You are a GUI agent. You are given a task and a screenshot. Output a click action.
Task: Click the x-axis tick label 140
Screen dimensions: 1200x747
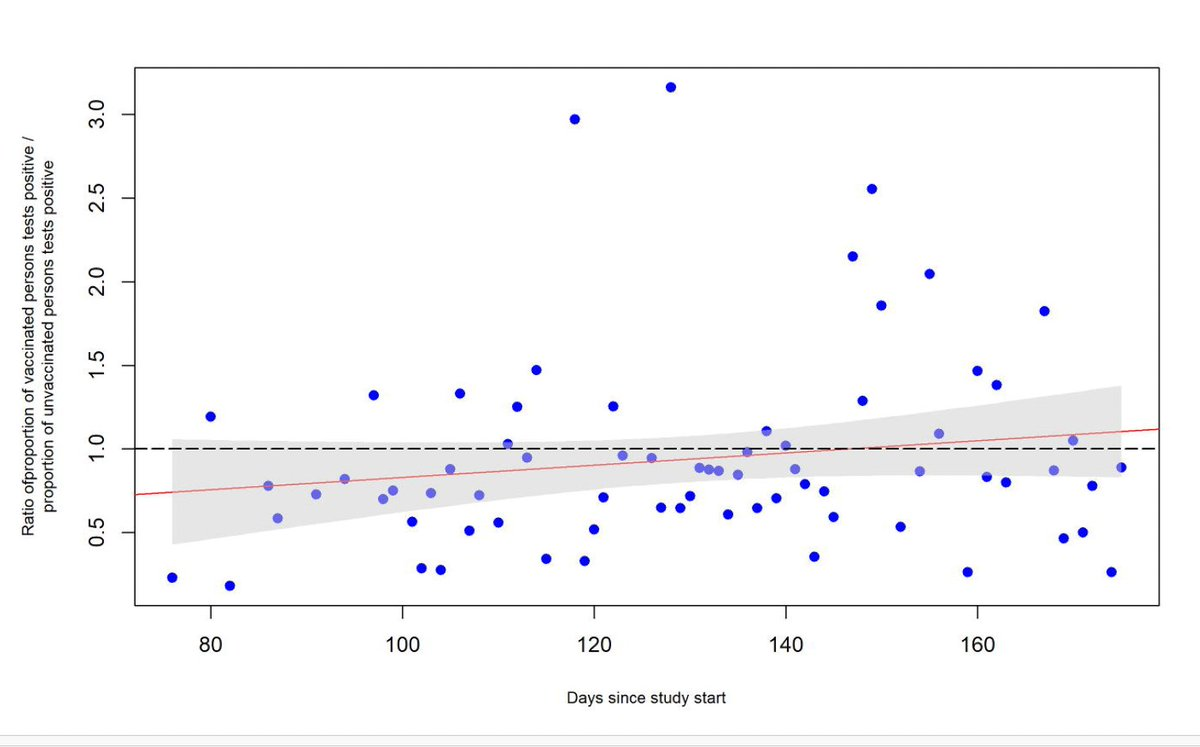(785, 641)
